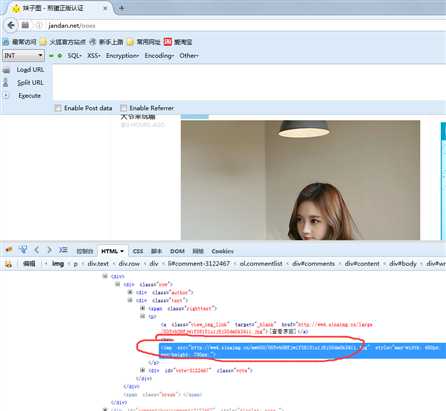The width and height of the screenshot is (446, 411).
Task: Switch to the Net tab in Firebug
Action: [198, 251]
